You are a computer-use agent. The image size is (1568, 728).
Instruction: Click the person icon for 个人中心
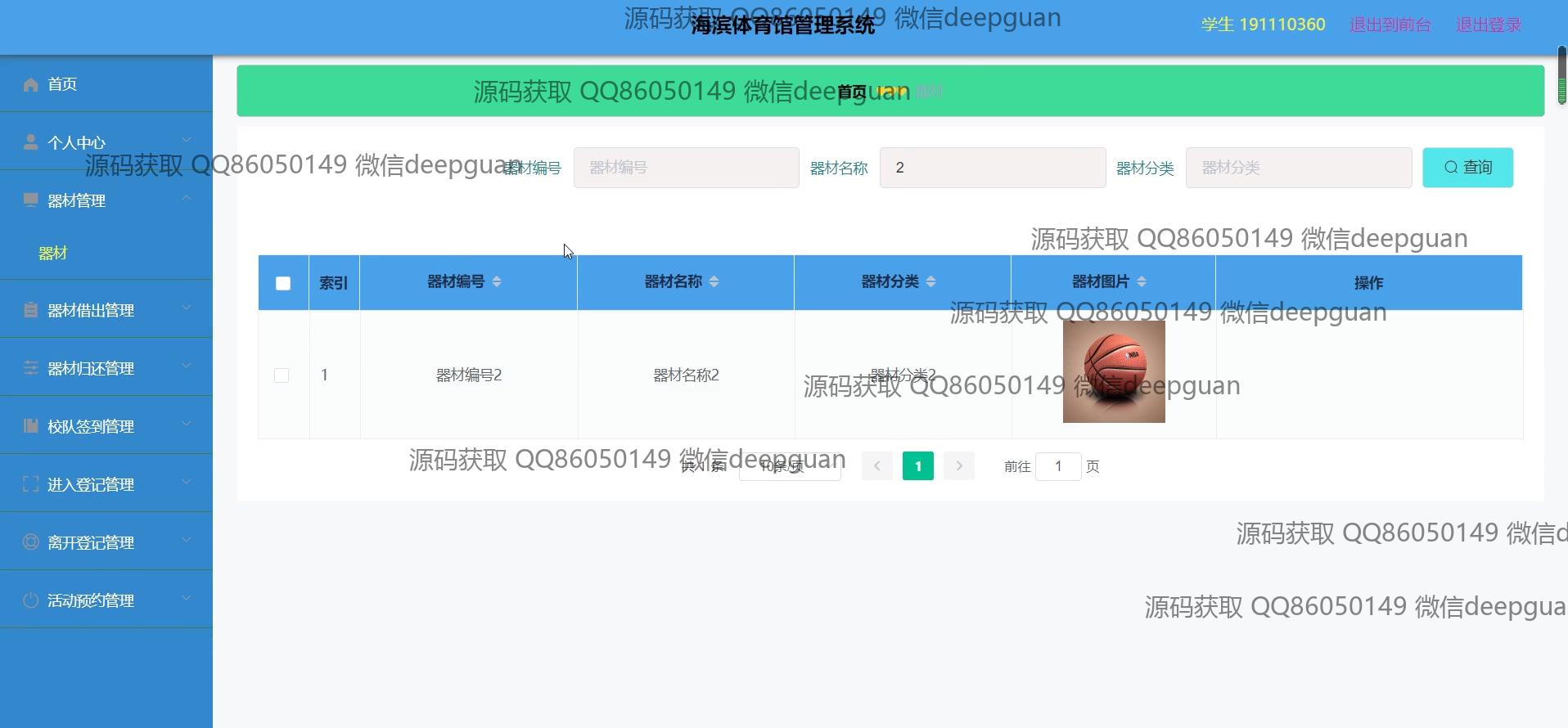tap(31, 142)
